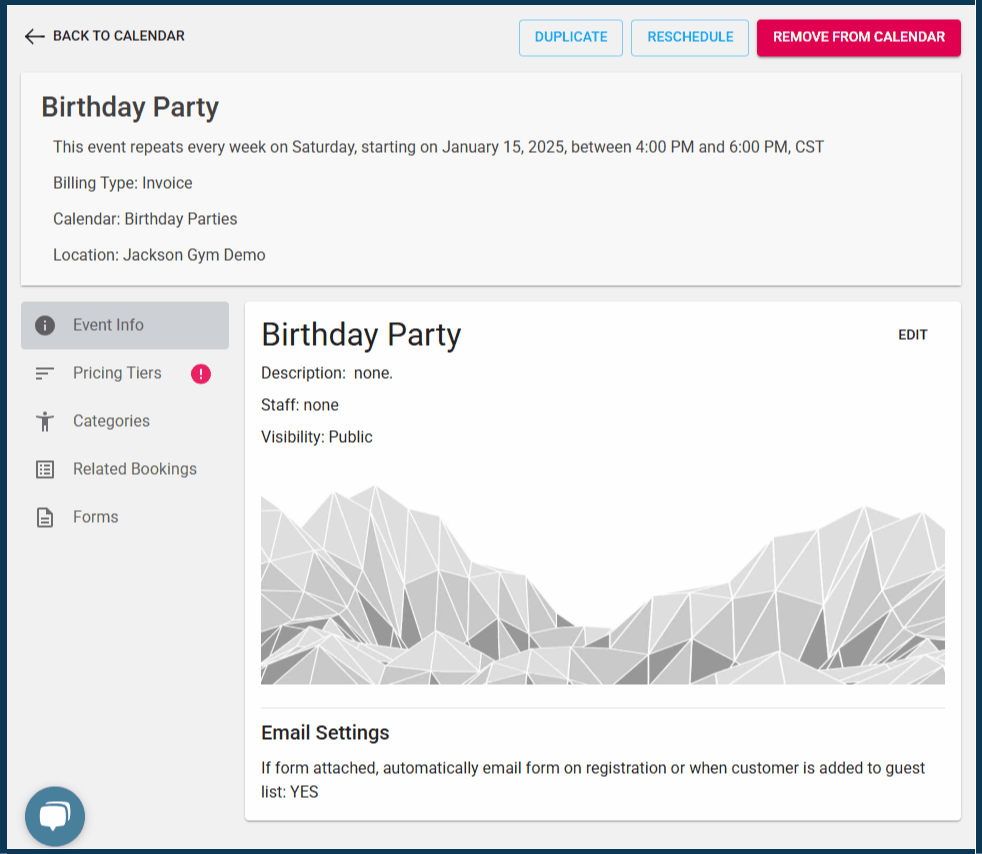
Task: Click the DUPLICATE button
Action: tap(570, 37)
